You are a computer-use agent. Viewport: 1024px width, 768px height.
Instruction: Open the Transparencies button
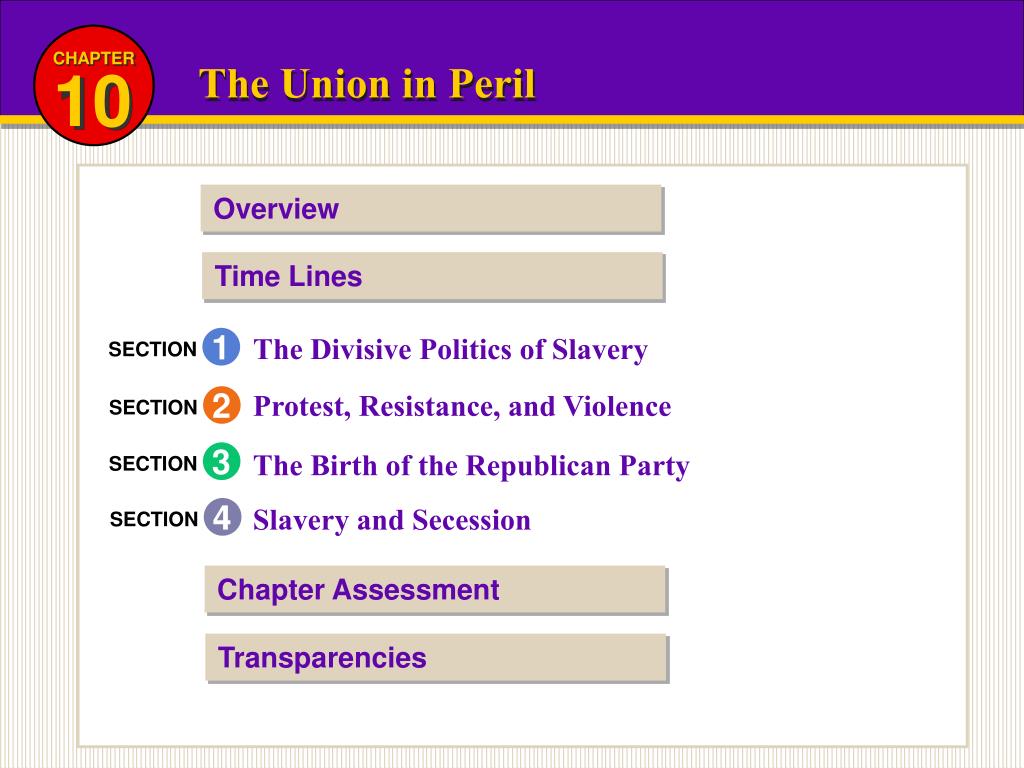tap(437, 658)
